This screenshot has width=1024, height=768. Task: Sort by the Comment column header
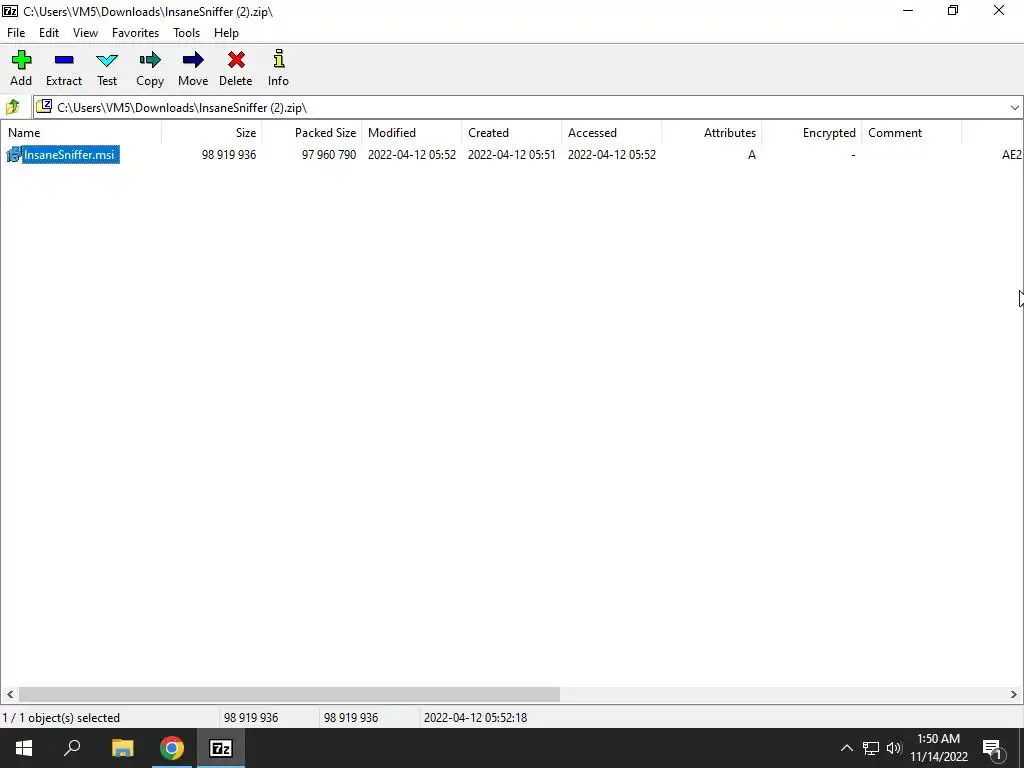911,133
